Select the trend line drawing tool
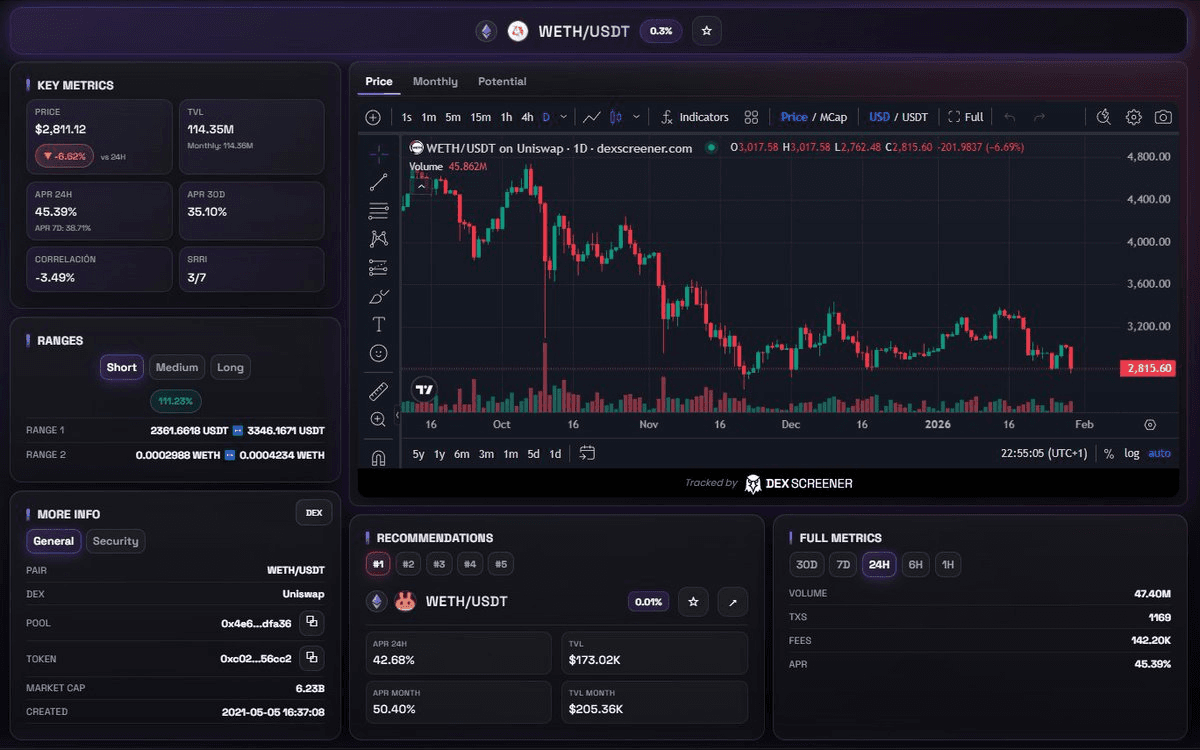 [379, 182]
